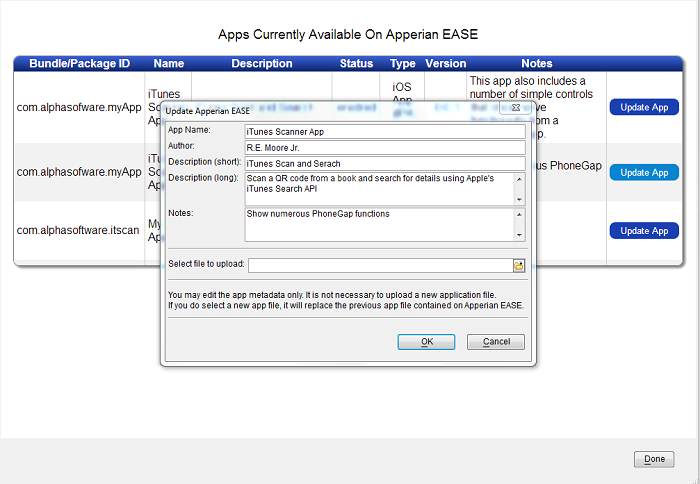Image resolution: width=700 pixels, height=484 pixels.
Task: Click the Type column header
Action: tap(403, 63)
